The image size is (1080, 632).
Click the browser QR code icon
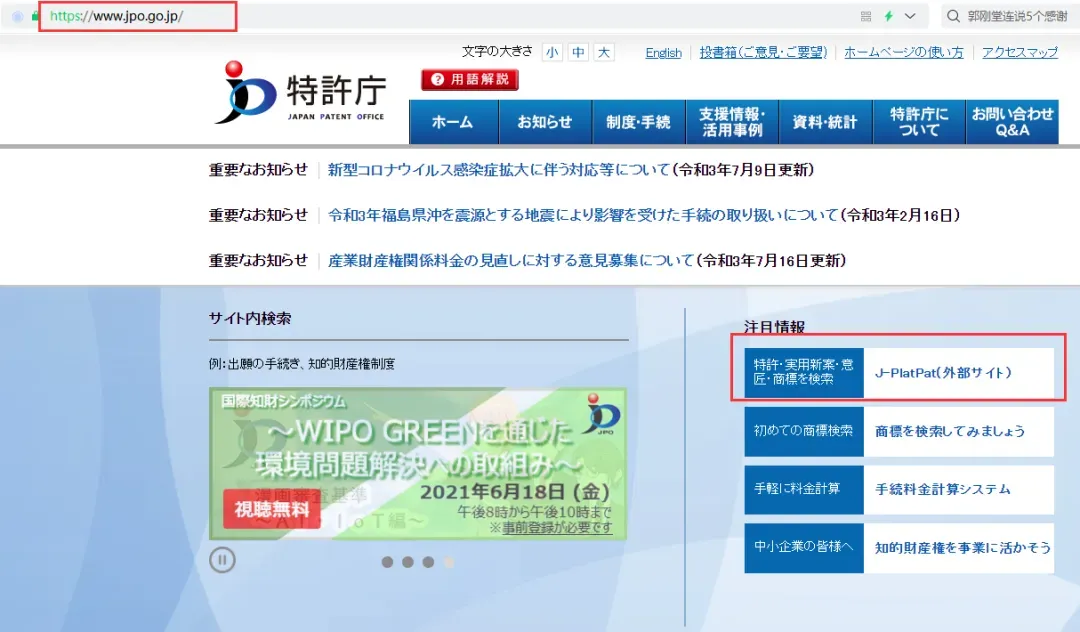tap(866, 16)
